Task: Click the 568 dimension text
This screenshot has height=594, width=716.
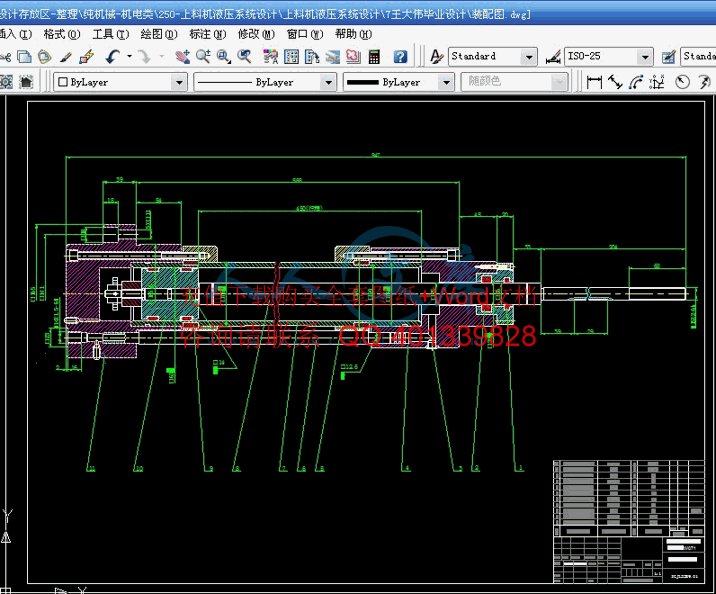Action: [297, 180]
